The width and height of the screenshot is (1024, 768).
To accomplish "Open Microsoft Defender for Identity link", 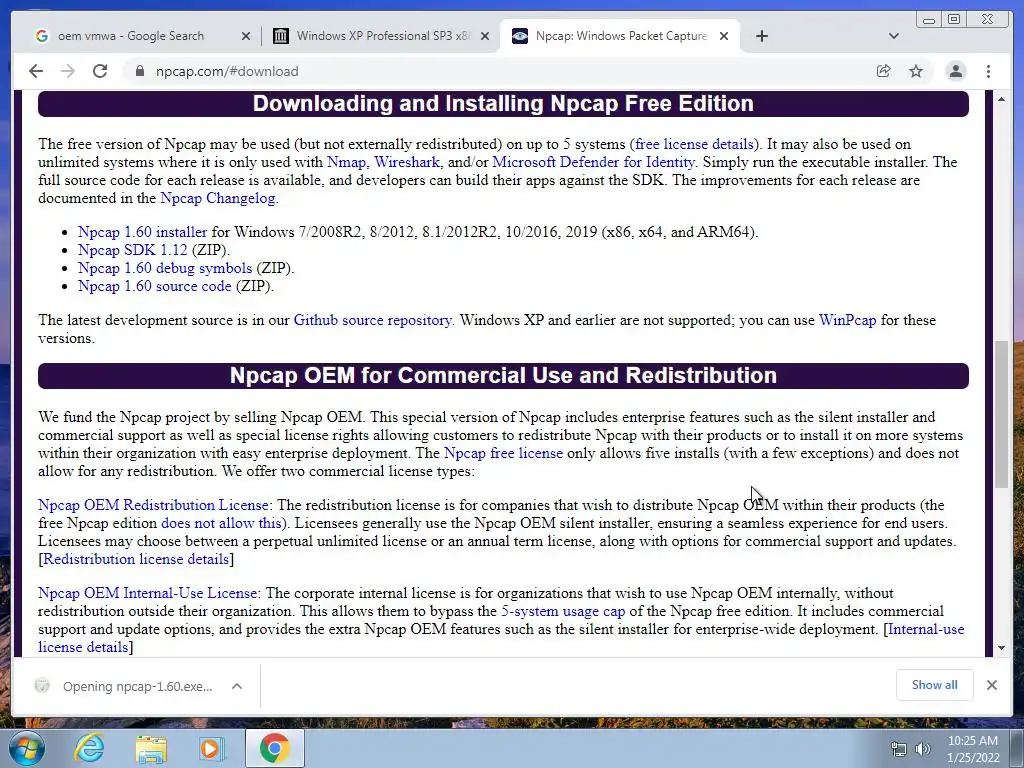I will [593, 162].
